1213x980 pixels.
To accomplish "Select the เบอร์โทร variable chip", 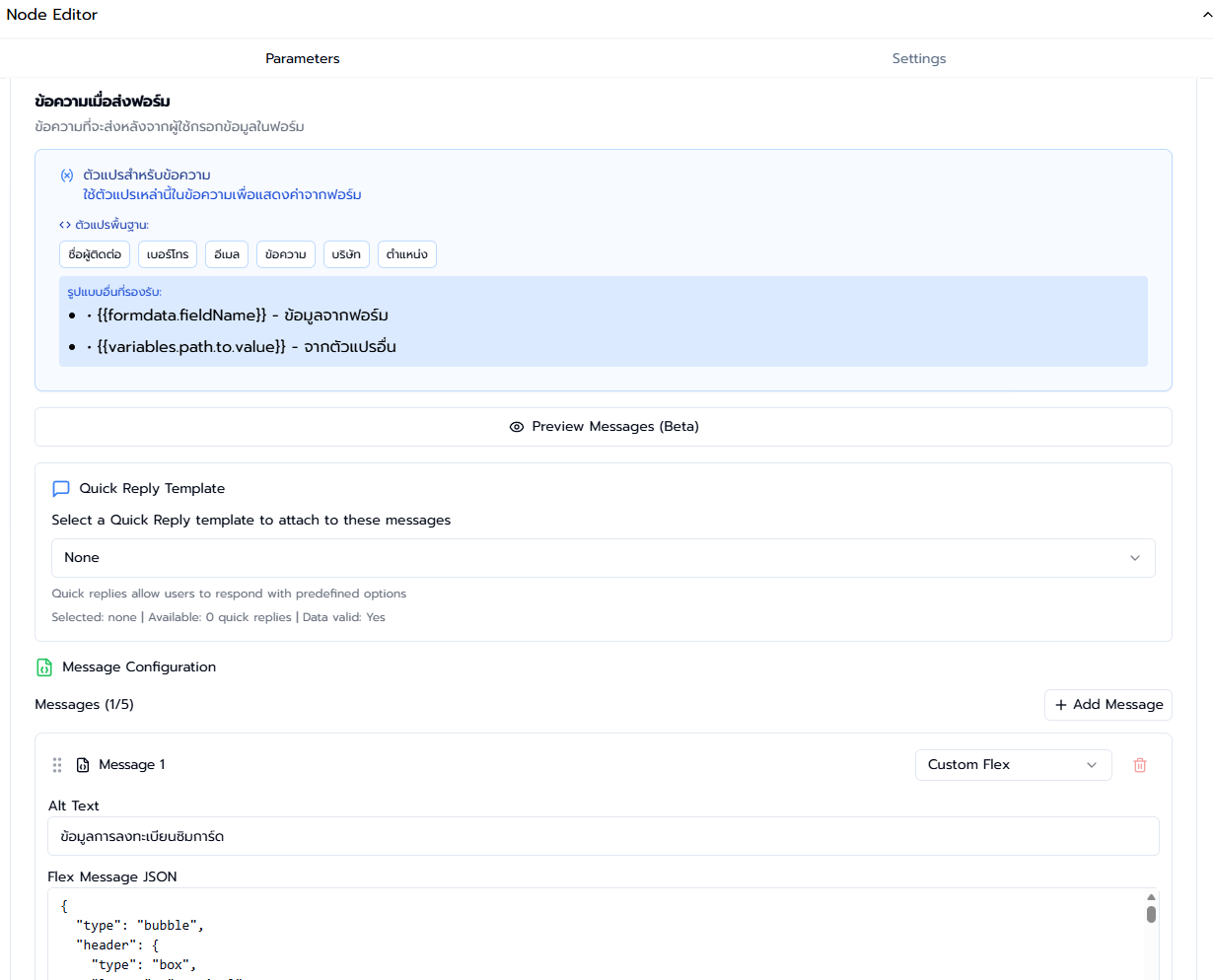I will (168, 253).
